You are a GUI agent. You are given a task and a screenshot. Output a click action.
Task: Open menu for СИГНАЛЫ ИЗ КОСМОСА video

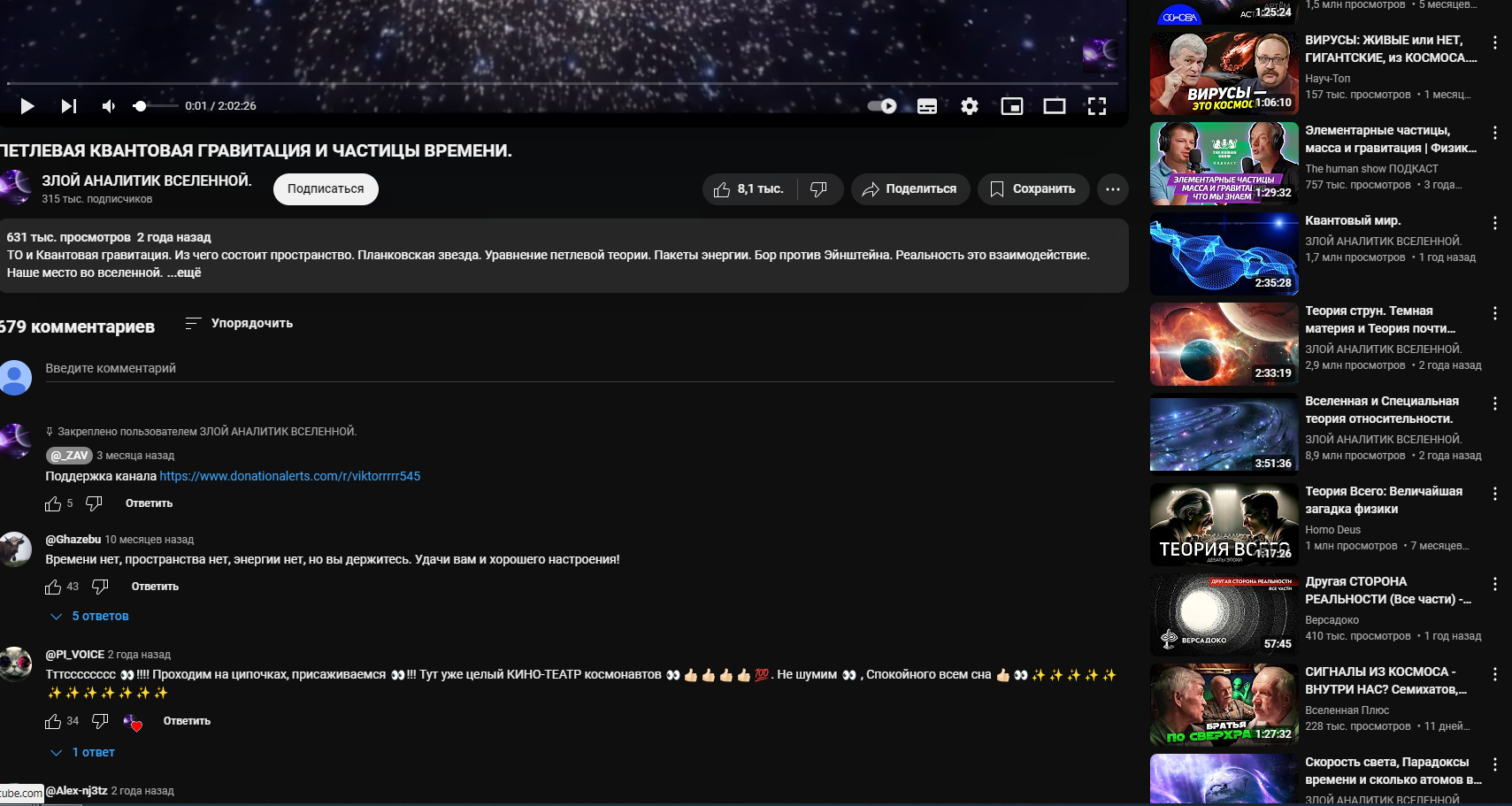coord(1495,674)
